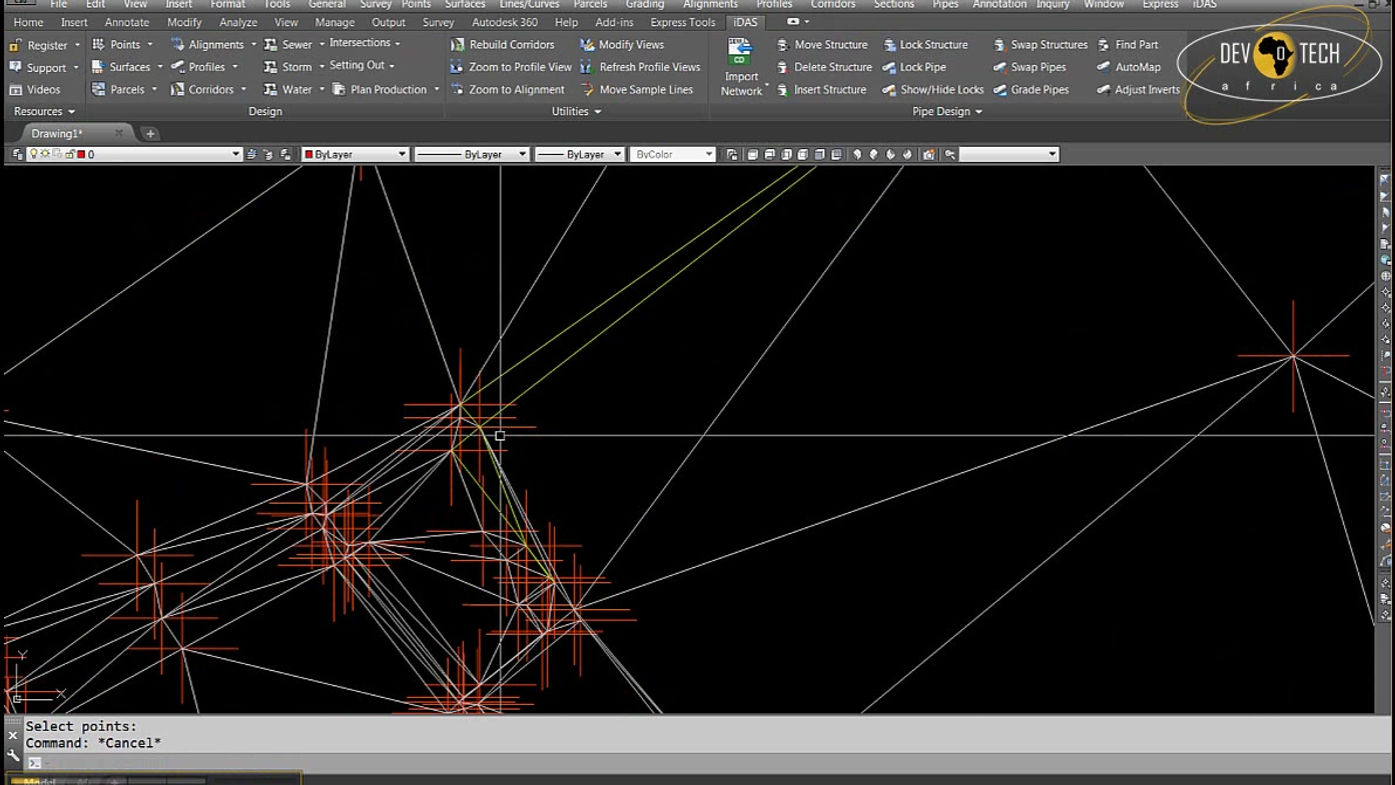The width and height of the screenshot is (1395, 785).
Task: Switch to the Annotate ribbon tab
Action: (x=127, y=22)
